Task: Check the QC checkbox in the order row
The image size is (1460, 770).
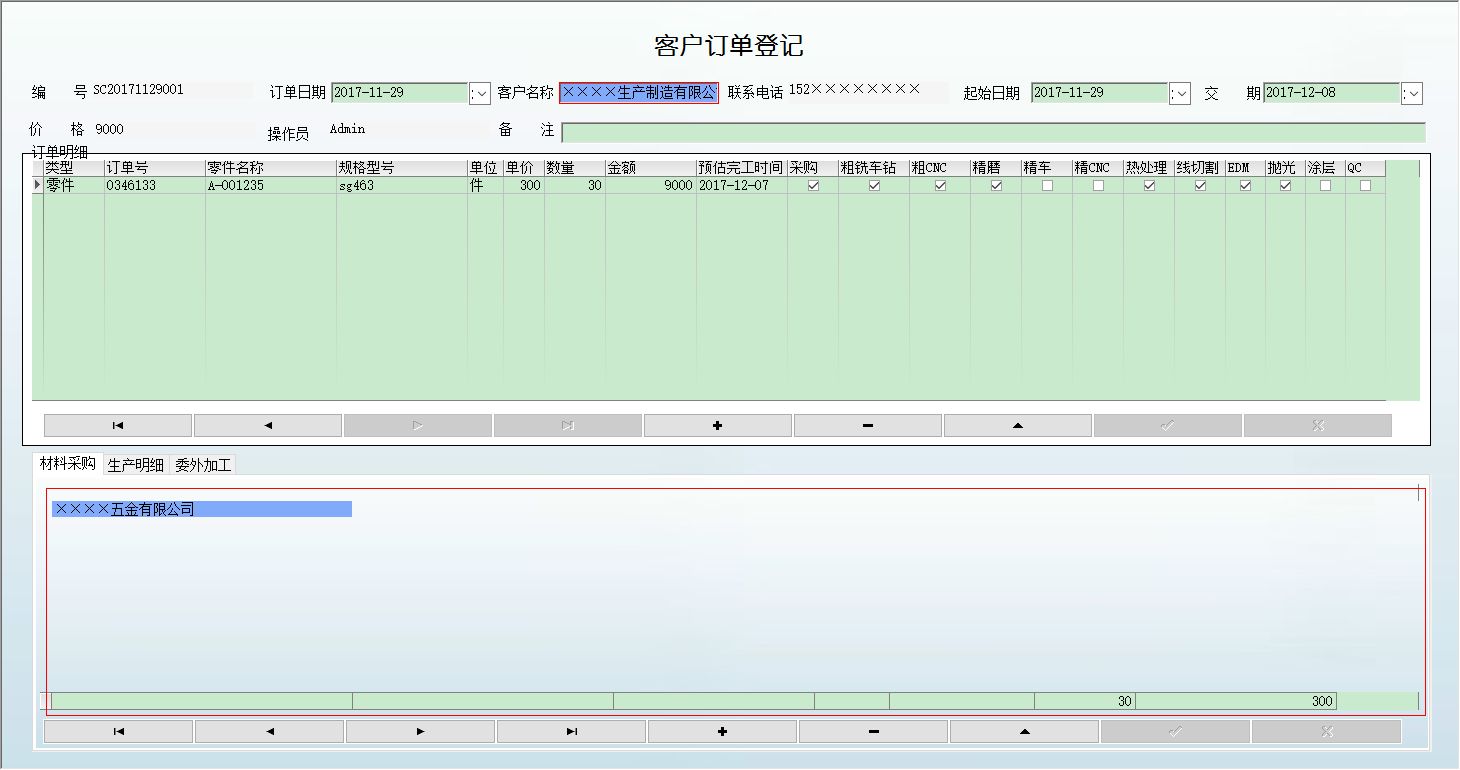Action: [x=1365, y=186]
